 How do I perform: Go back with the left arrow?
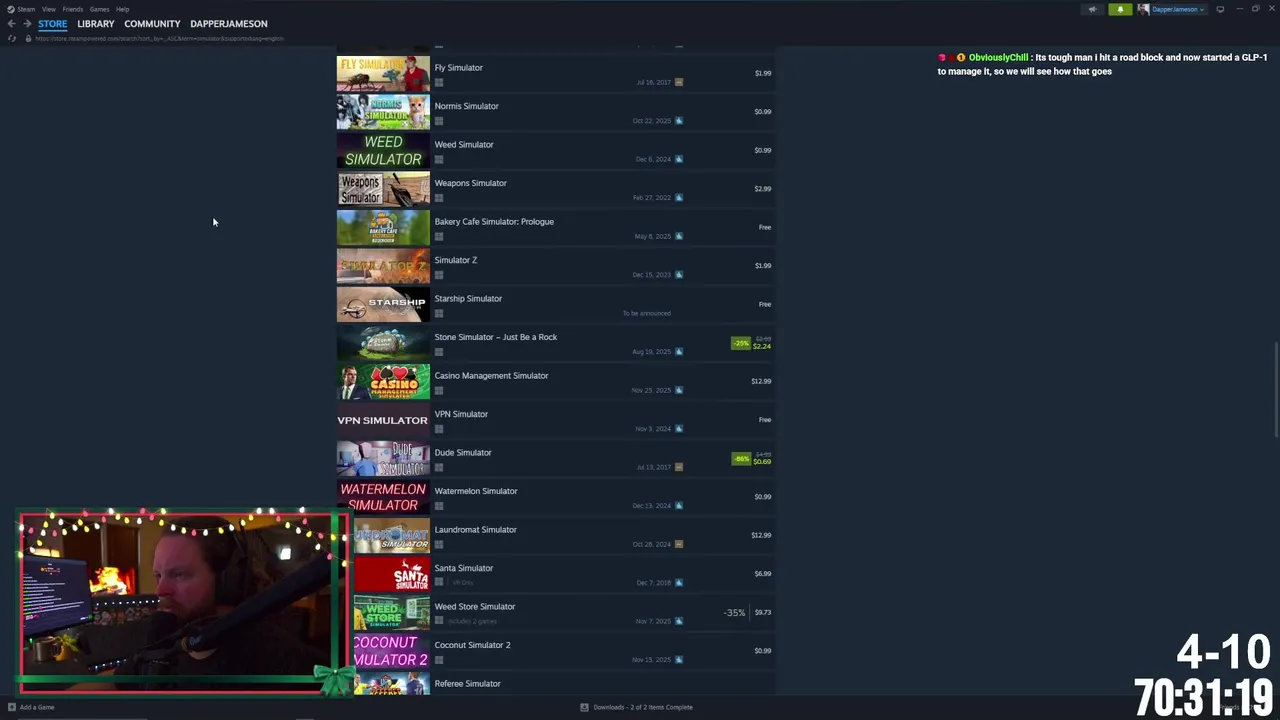11,24
